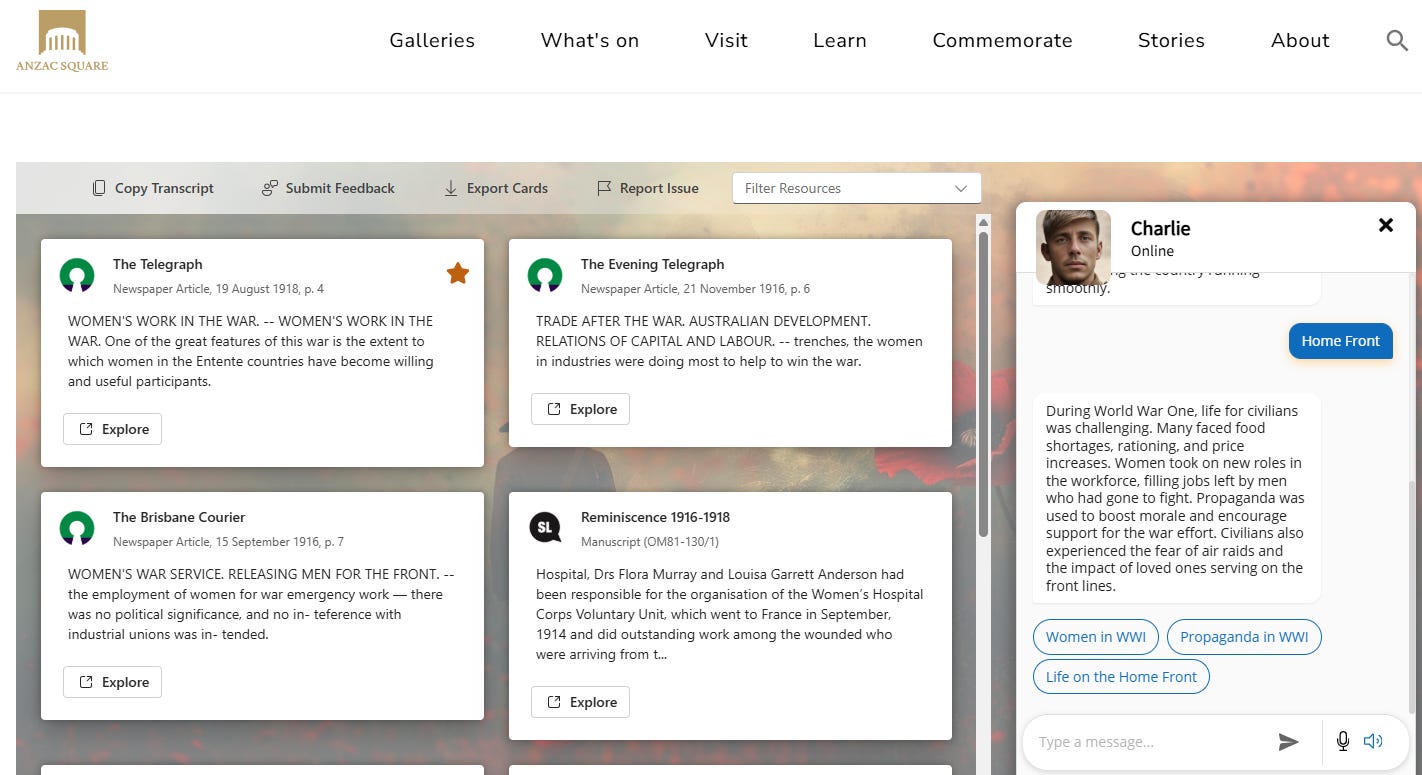The image size is (1422, 775).
Task: Click the cards list scrollbar thumb
Action: 983,383
